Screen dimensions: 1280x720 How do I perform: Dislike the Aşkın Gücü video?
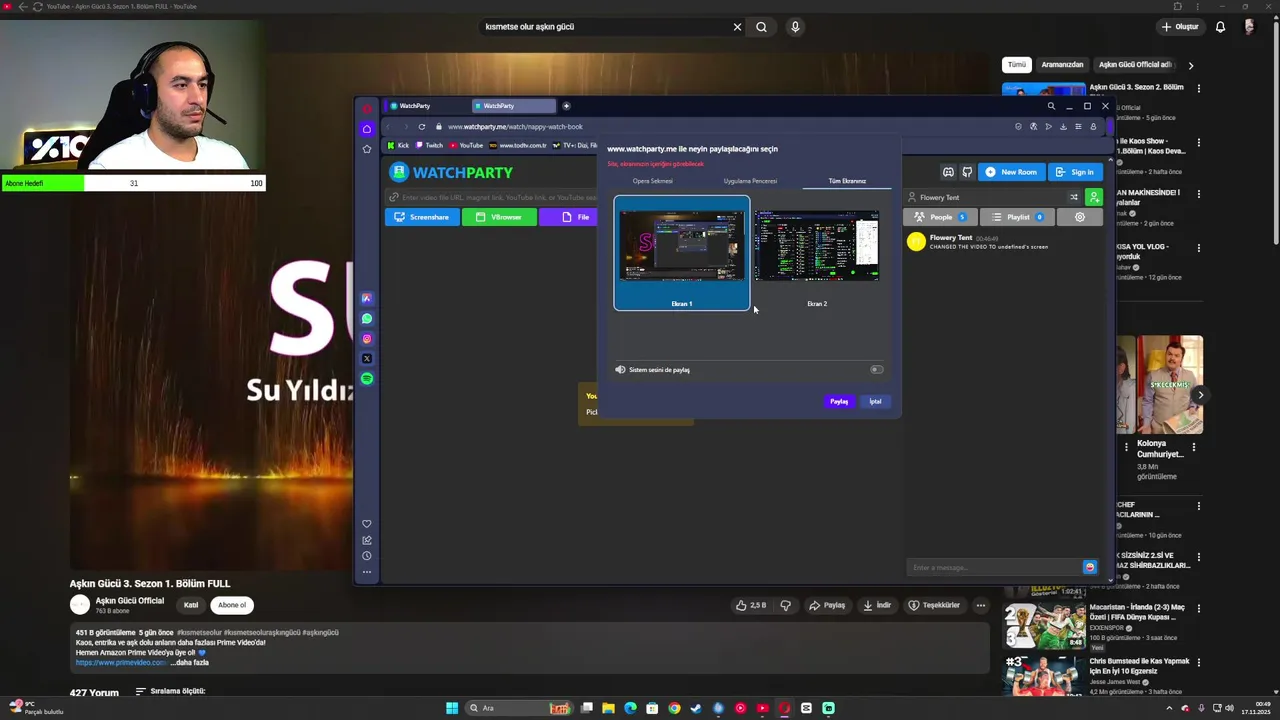(785, 605)
